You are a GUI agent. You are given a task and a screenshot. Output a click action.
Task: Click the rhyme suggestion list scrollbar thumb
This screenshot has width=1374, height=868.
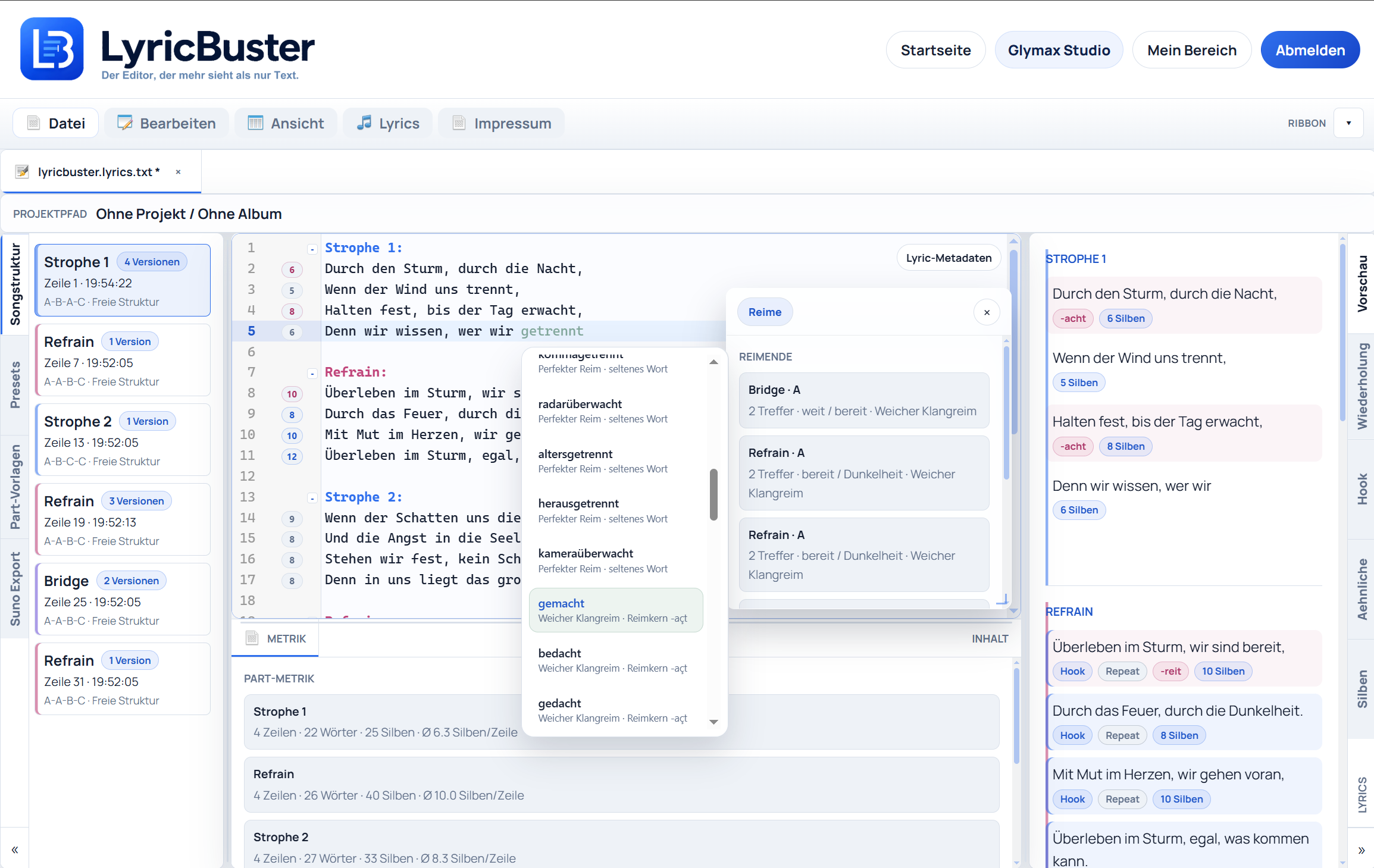713,494
